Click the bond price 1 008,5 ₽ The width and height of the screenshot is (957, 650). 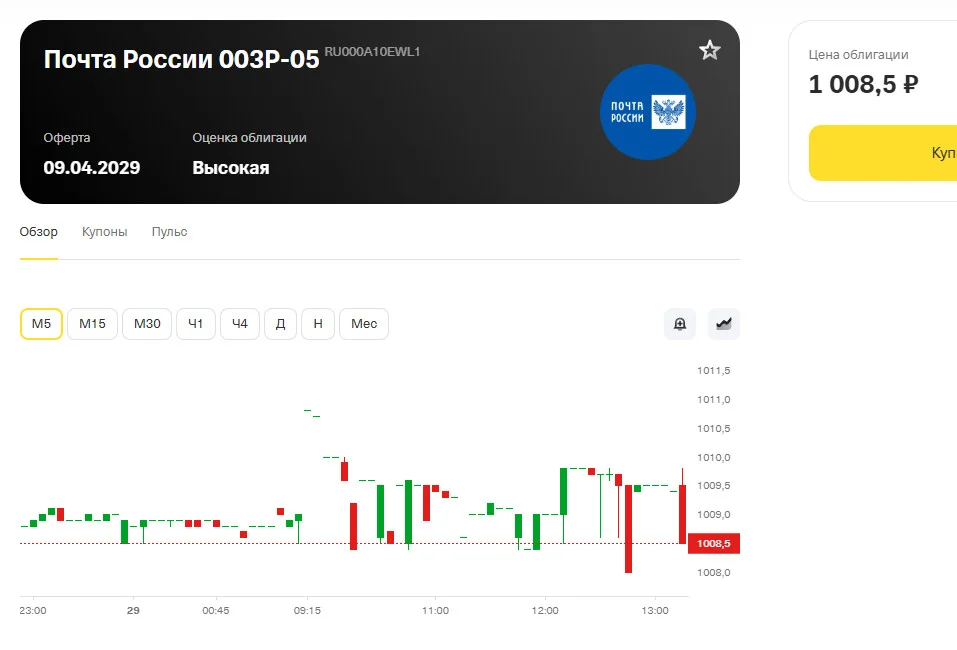click(x=863, y=84)
